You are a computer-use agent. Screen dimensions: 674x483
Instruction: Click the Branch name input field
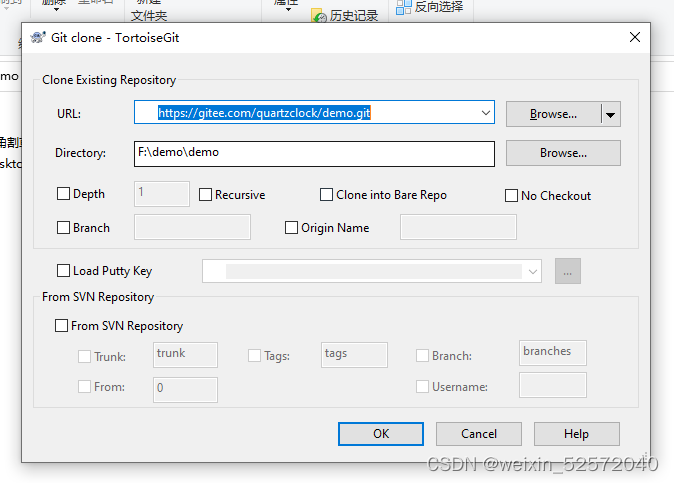[x=192, y=227]
